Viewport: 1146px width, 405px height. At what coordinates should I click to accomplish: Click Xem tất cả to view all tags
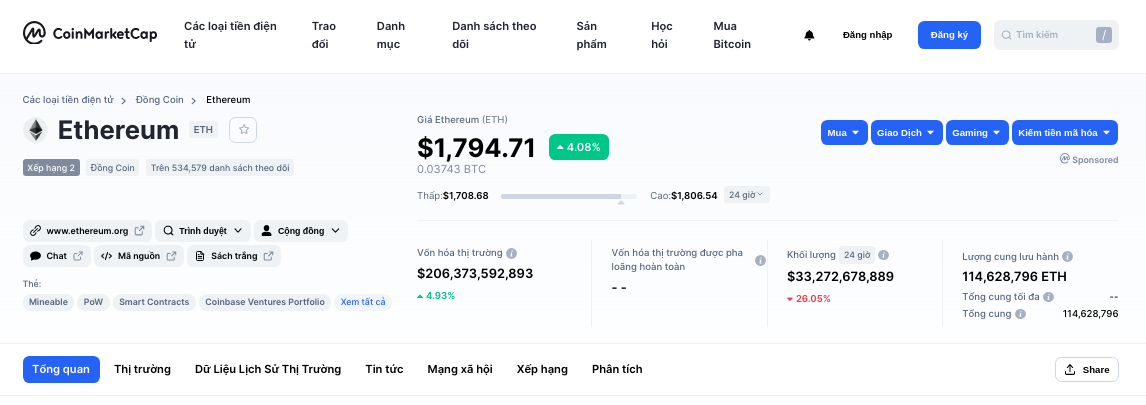point(363,302)
